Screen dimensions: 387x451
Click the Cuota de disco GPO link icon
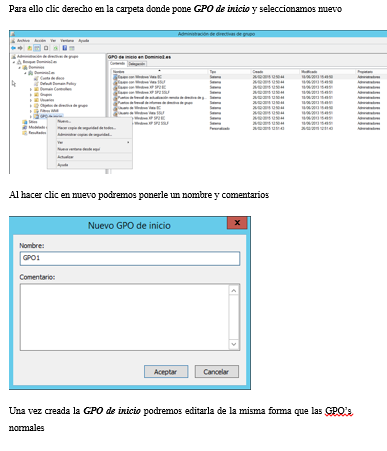pyautogui.click(x=36, y=78)
